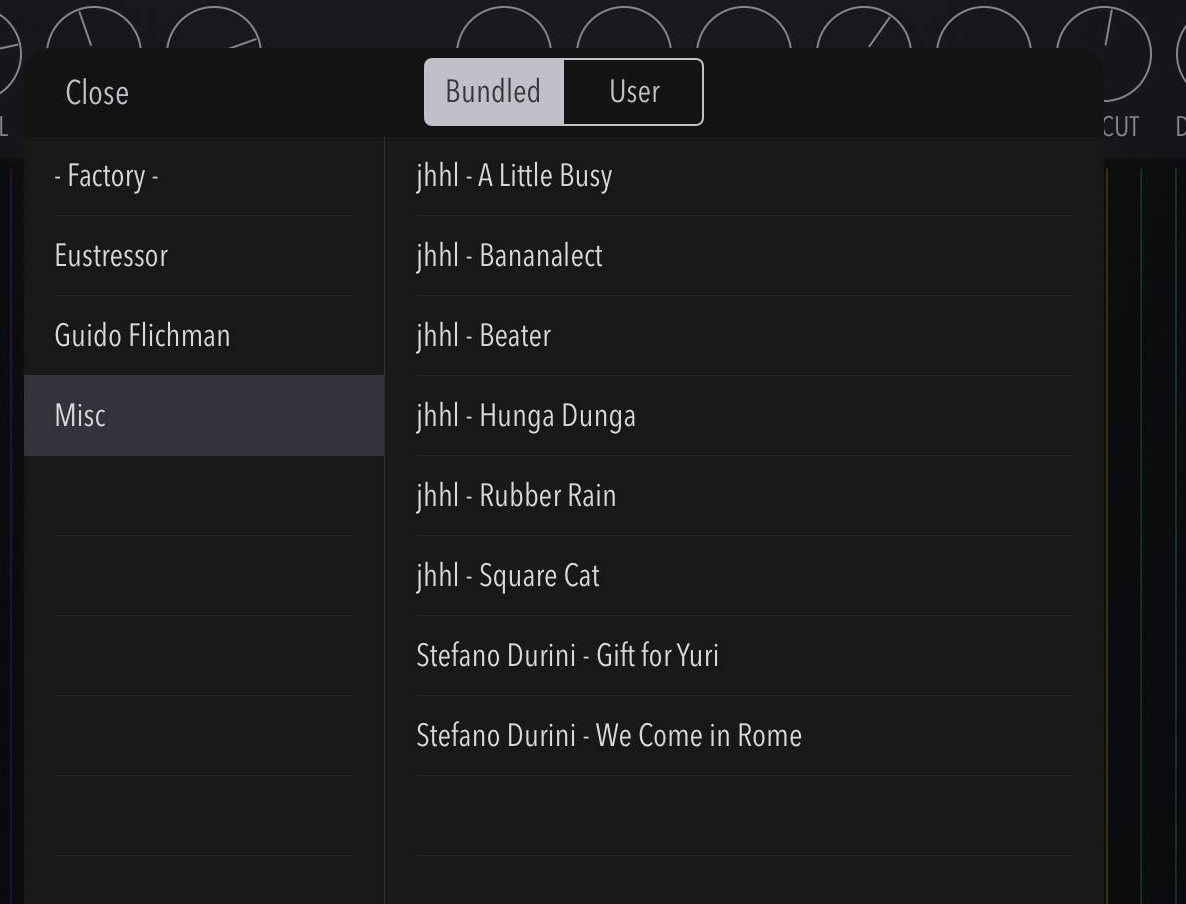
Task: Switch to the User presets tab
Action: 633,91
